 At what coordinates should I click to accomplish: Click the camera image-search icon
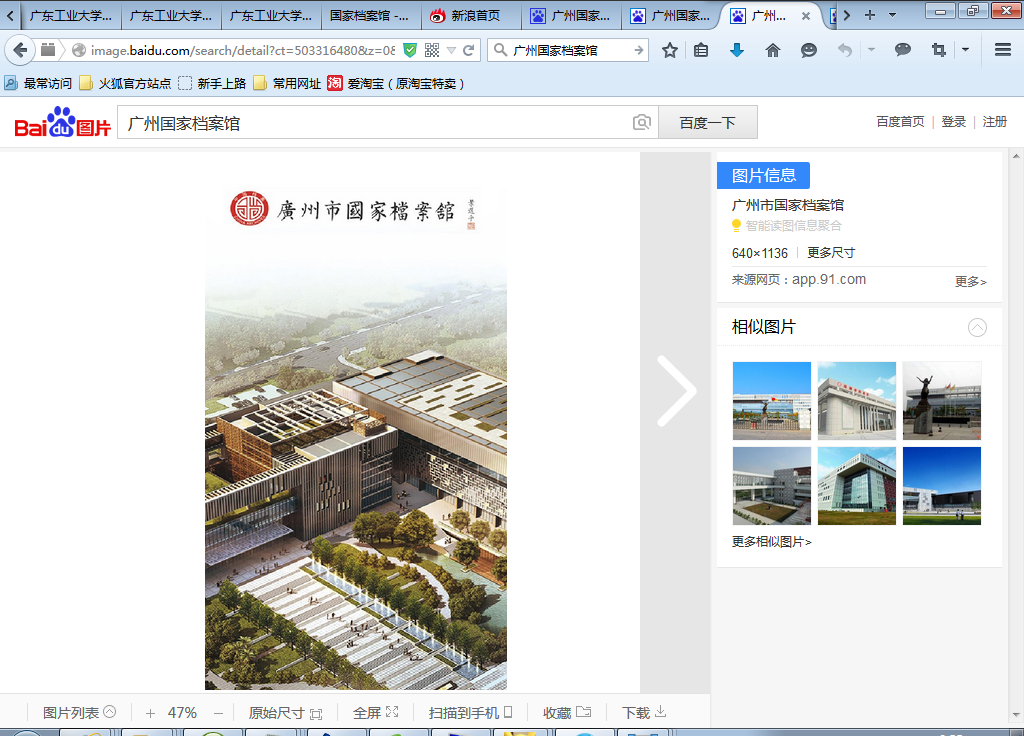pos(641,122)
